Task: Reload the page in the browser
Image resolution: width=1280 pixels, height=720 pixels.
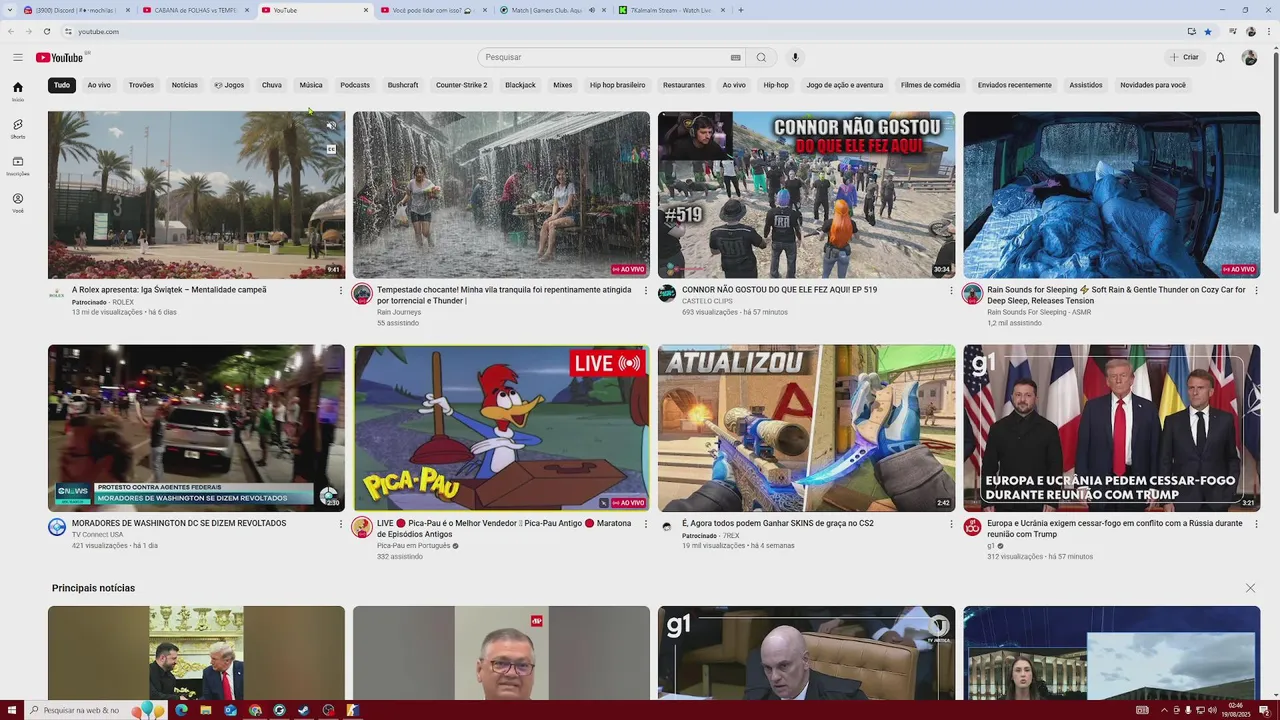Action: click(46, 31)
